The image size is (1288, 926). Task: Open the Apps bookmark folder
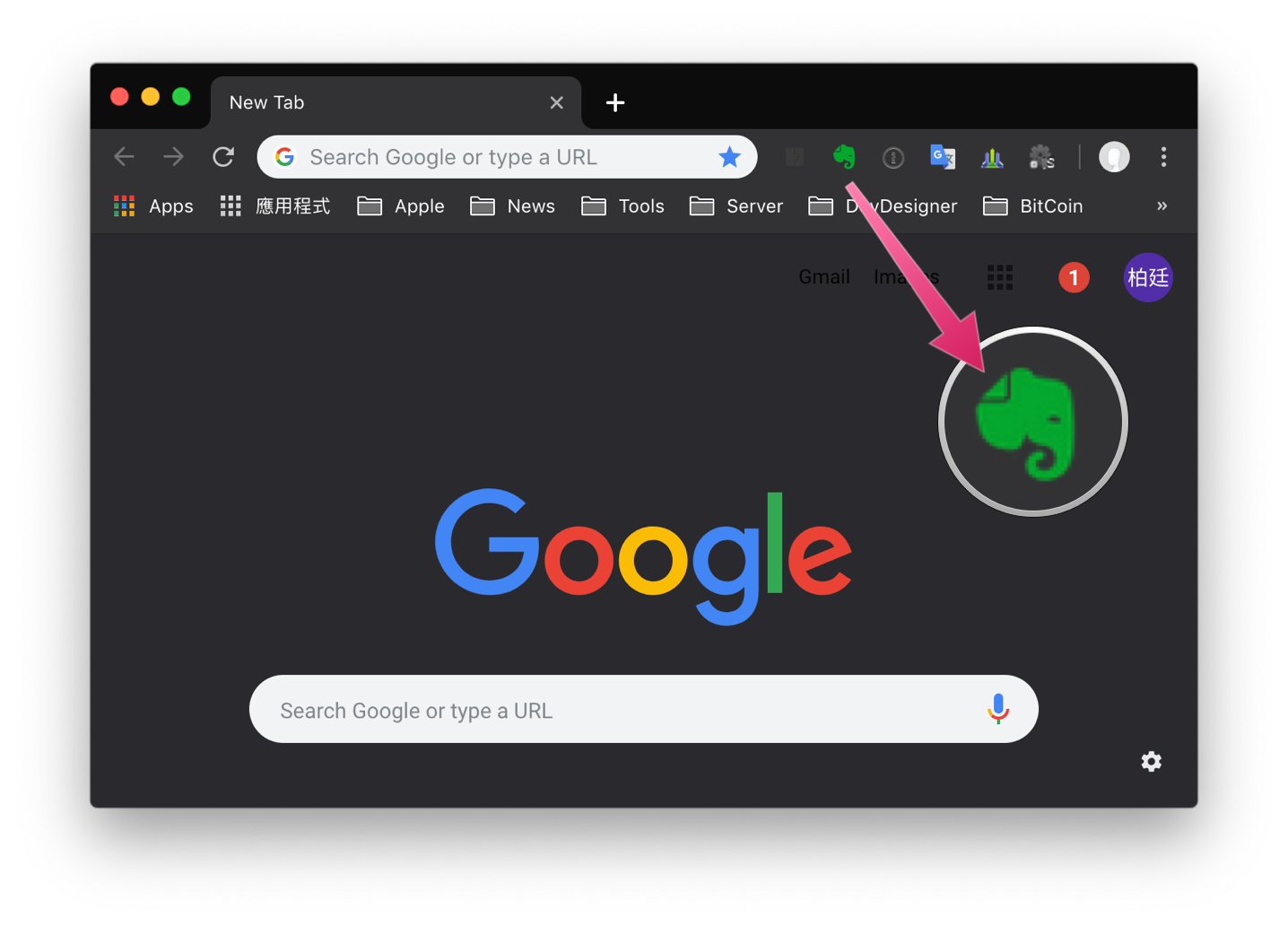152,205
